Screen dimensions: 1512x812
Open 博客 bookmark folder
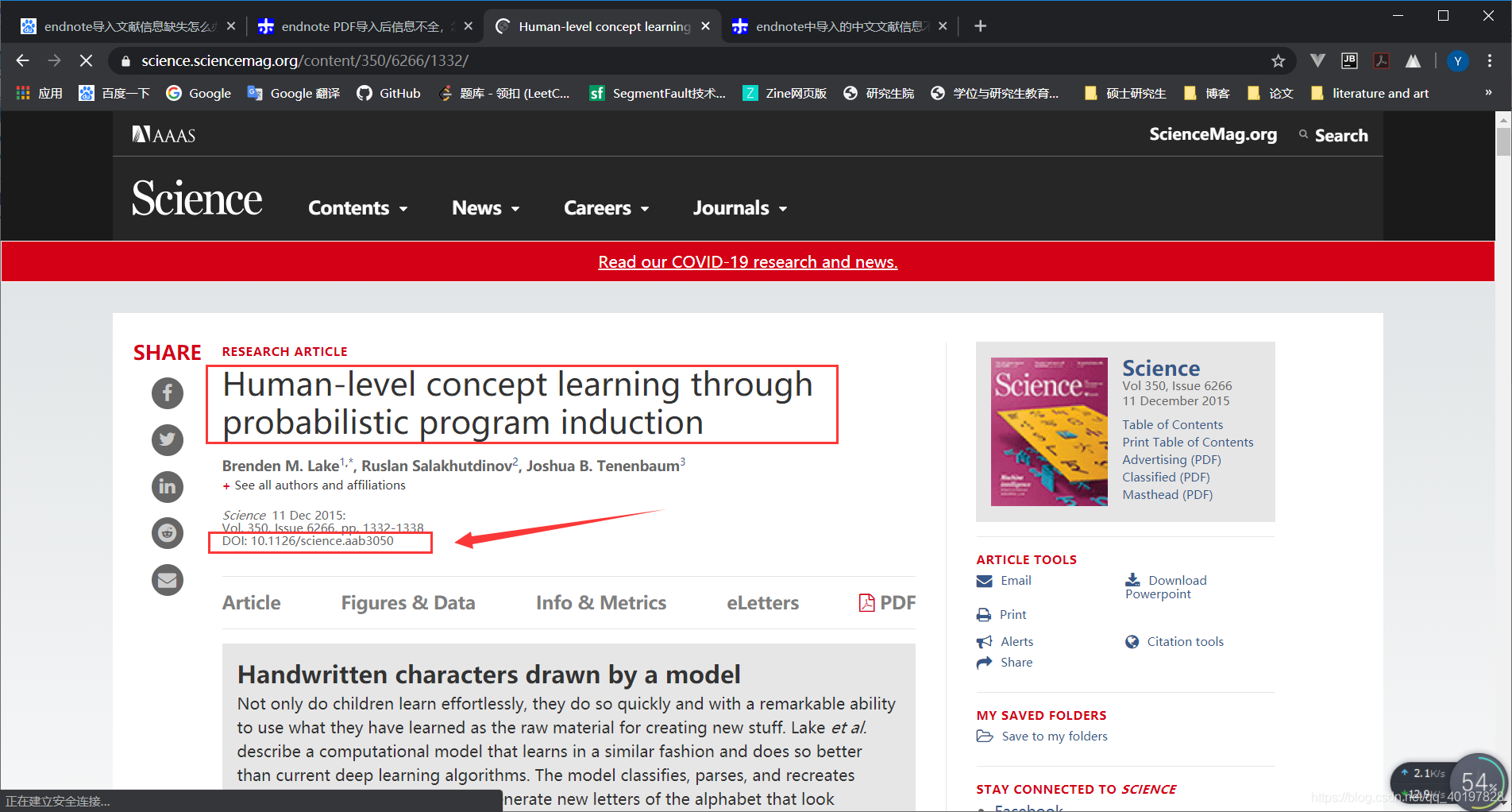1206,94
